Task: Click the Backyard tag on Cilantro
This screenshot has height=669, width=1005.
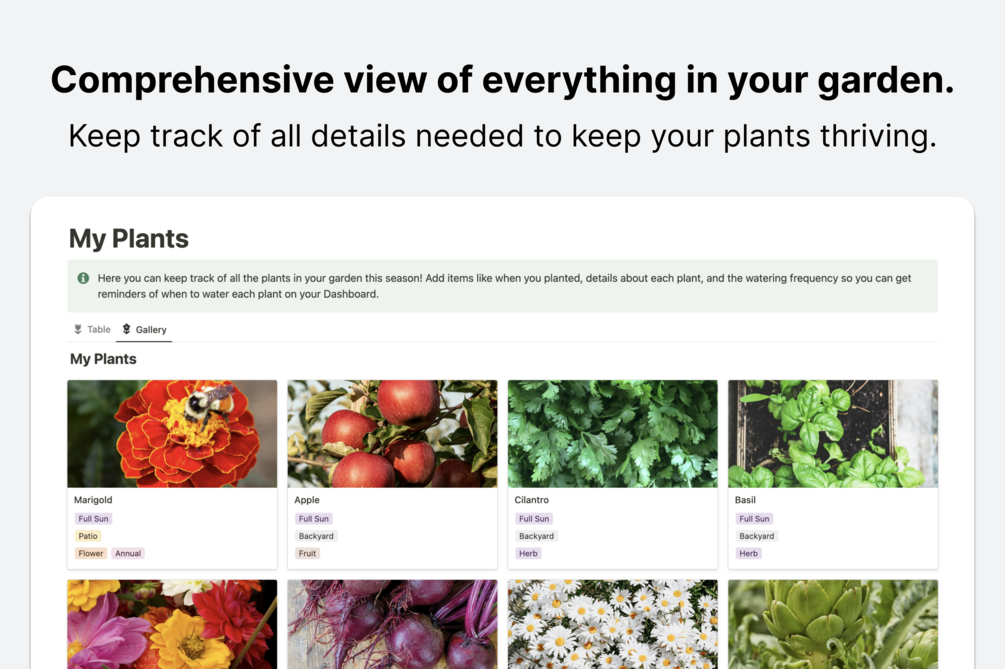Action: (x=536, y=536)
